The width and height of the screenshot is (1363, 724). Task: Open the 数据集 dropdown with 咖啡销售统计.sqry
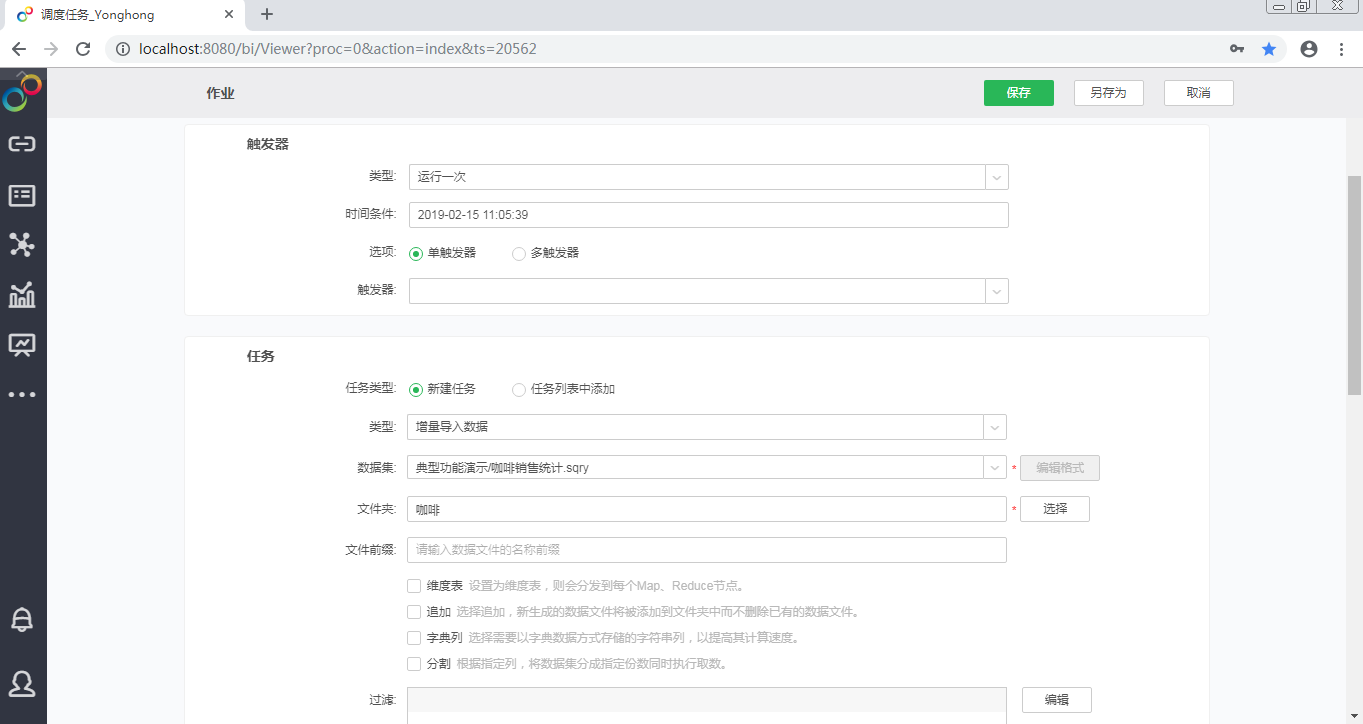[x=996, y=467]
